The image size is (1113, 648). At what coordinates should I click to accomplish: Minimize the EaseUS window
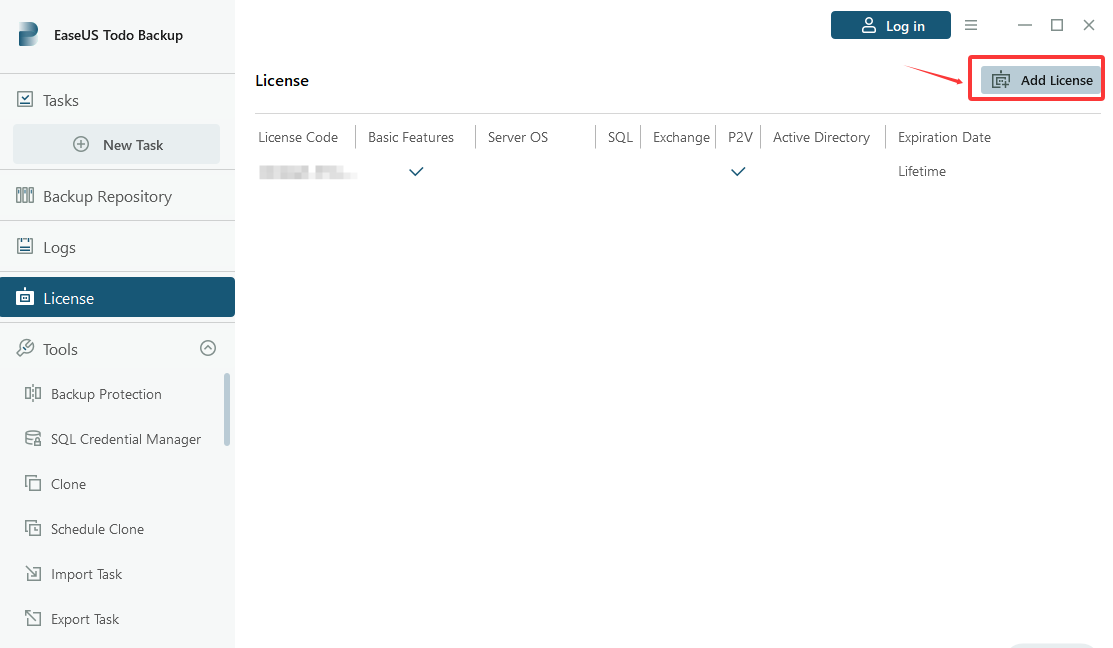1025,26
